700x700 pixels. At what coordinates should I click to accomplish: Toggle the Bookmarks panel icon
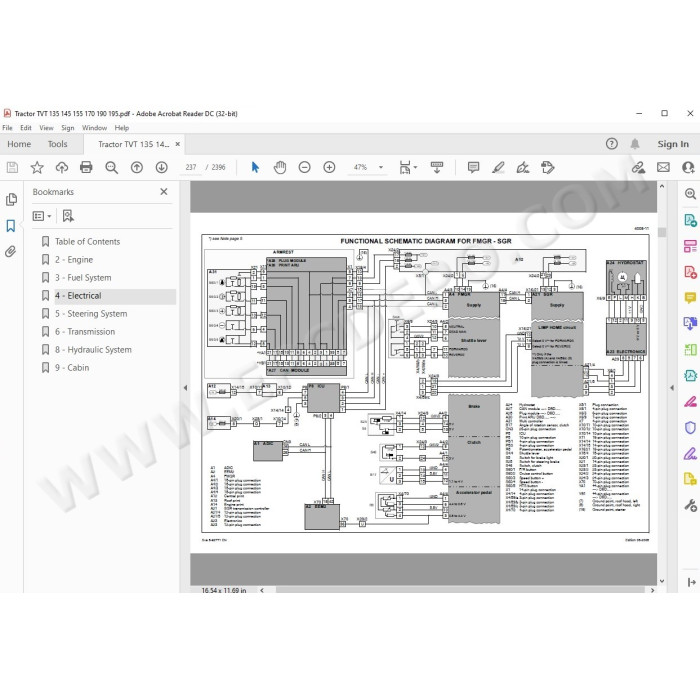[11, 225]
